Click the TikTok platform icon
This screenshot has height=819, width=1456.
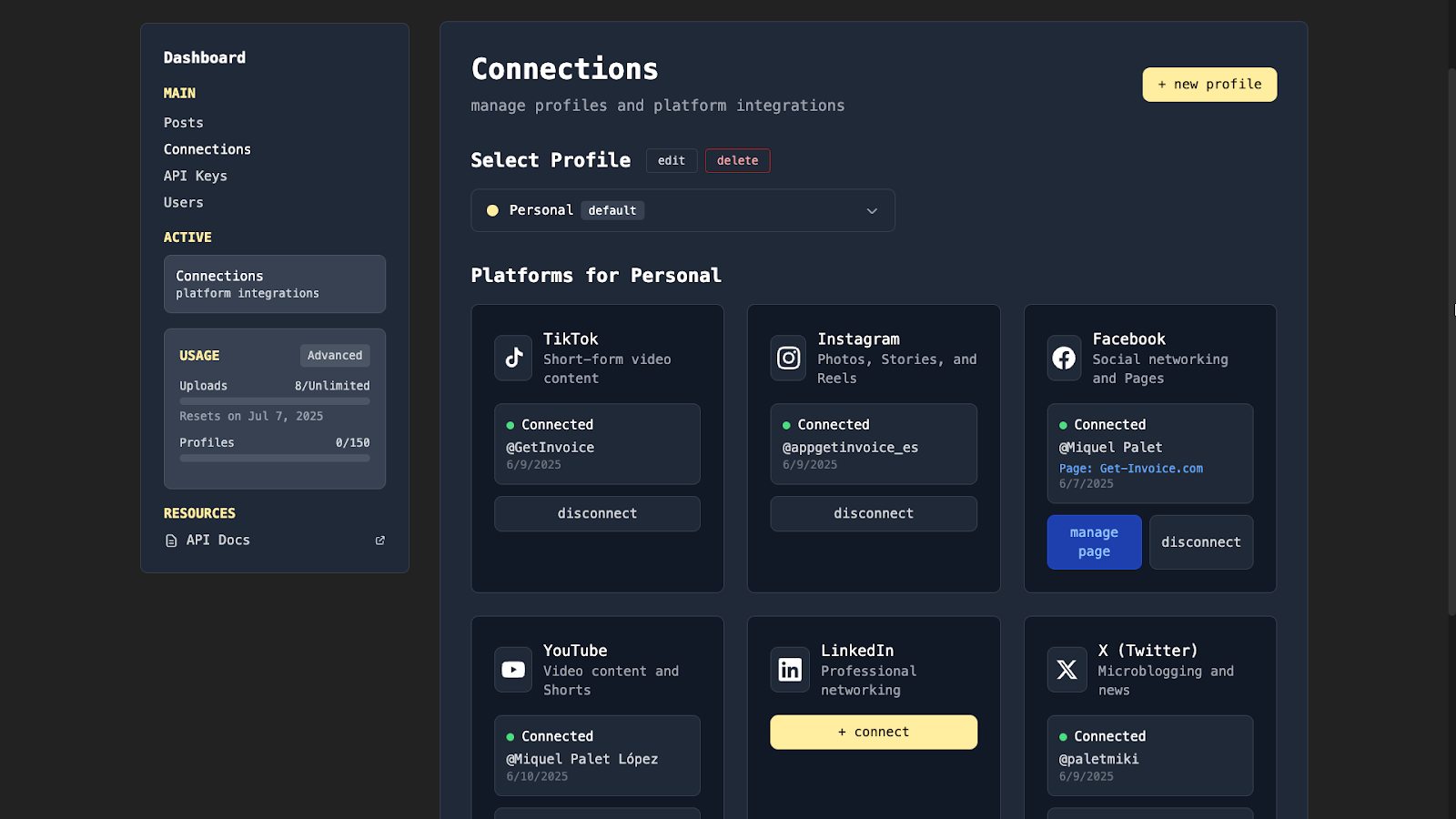512,358
